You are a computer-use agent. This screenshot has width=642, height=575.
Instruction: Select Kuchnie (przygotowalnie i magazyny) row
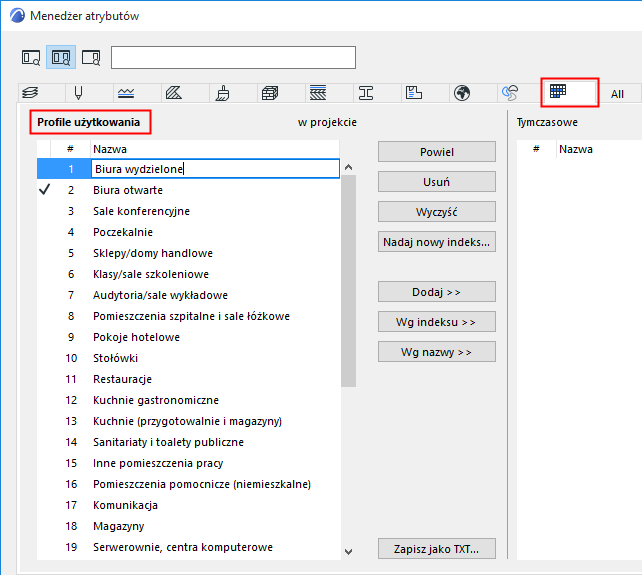click(x=188, y=421)
